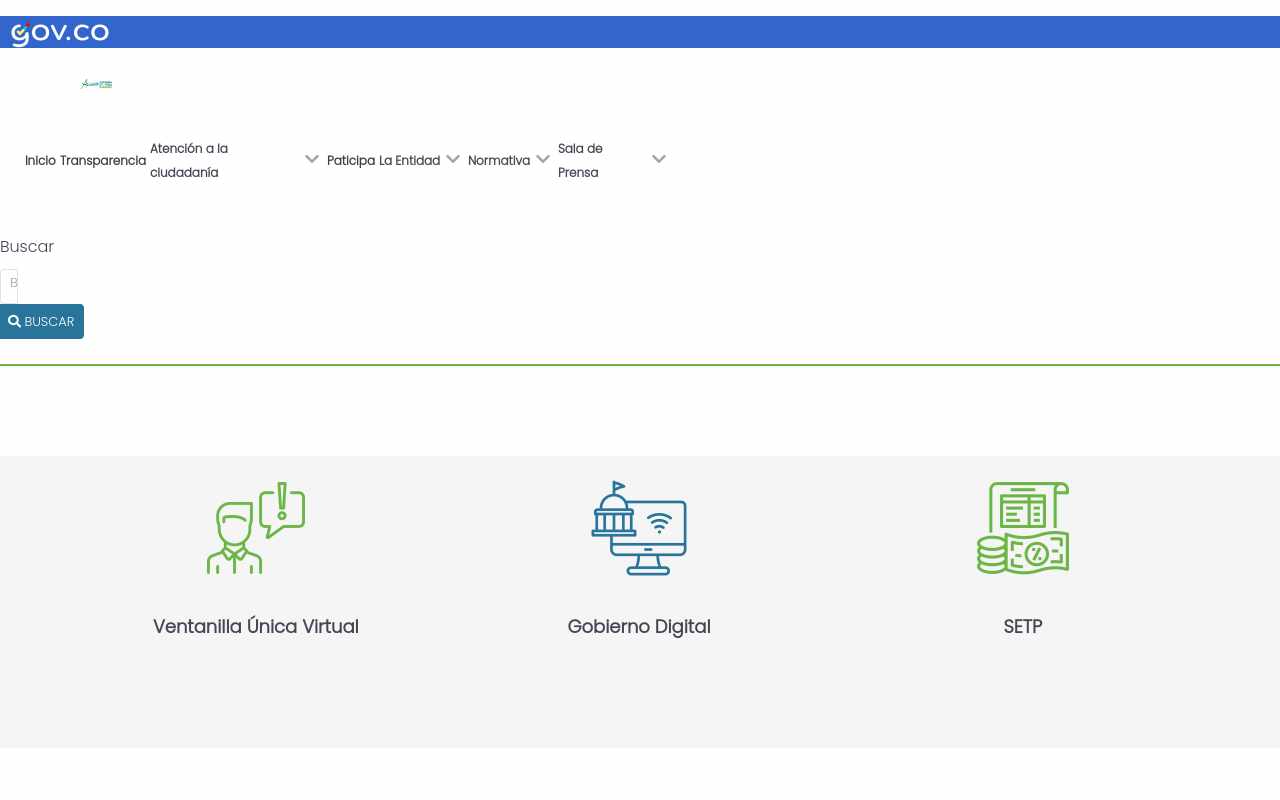This screenshot has height=800, width=1280.
Task: Click the Gobierno Digital monitor icon
Action: pyautogui.click(x=639, y=528)
